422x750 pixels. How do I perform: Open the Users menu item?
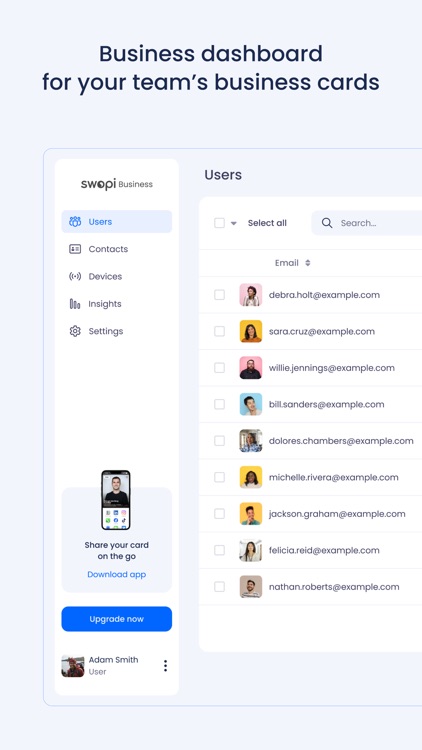(x=117, y=221)
